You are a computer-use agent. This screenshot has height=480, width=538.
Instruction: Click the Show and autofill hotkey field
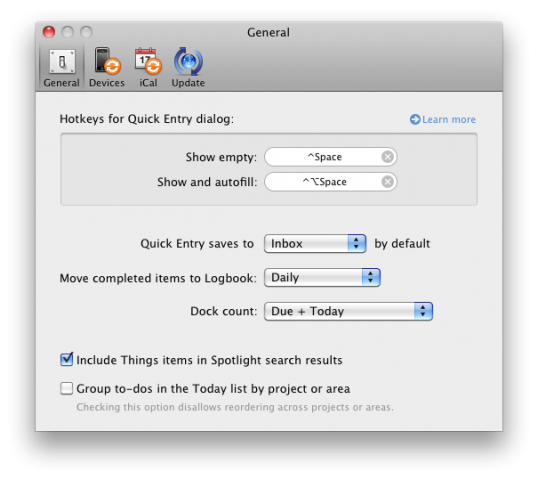click(330, 182)
